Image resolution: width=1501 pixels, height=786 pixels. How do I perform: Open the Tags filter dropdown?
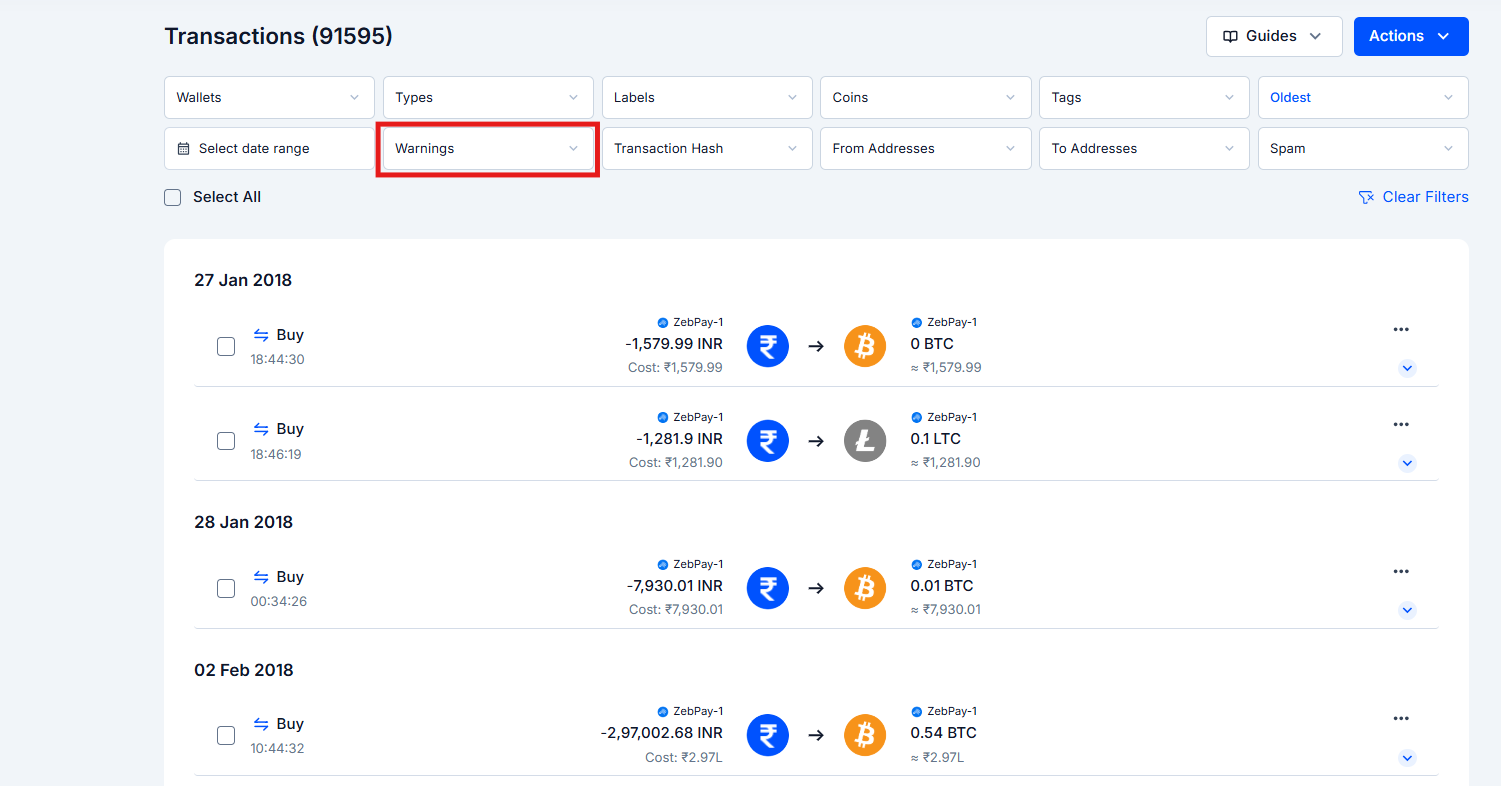1144,97
